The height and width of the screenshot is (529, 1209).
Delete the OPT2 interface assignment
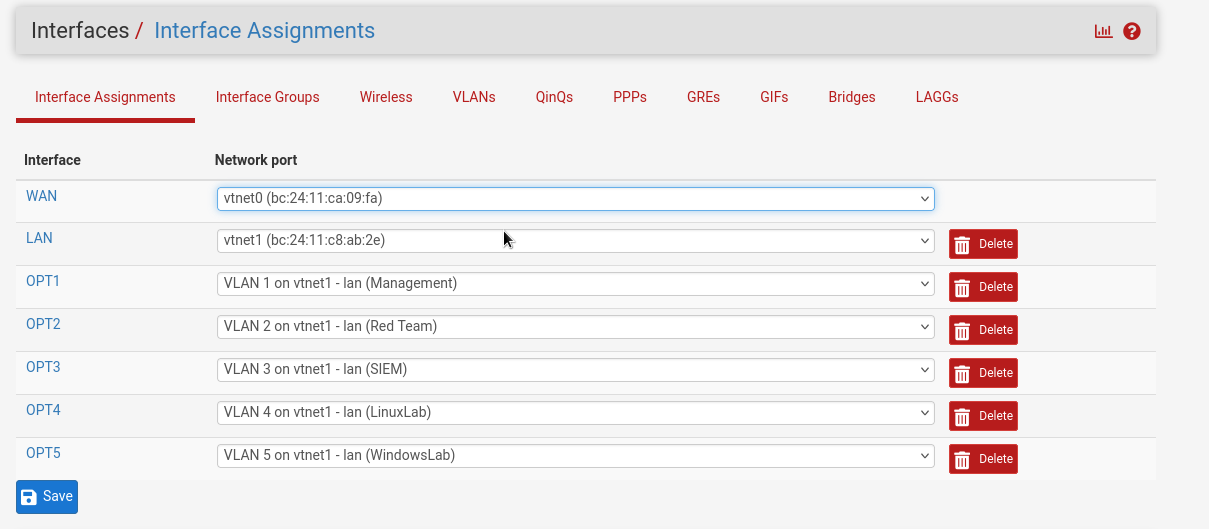(983, 330)
